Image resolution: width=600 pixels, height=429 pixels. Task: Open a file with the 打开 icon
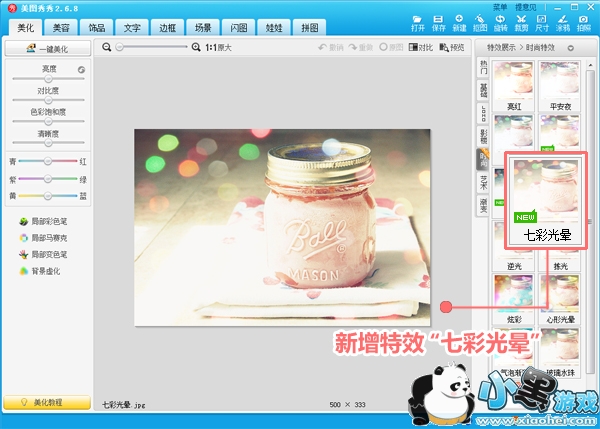417,23
